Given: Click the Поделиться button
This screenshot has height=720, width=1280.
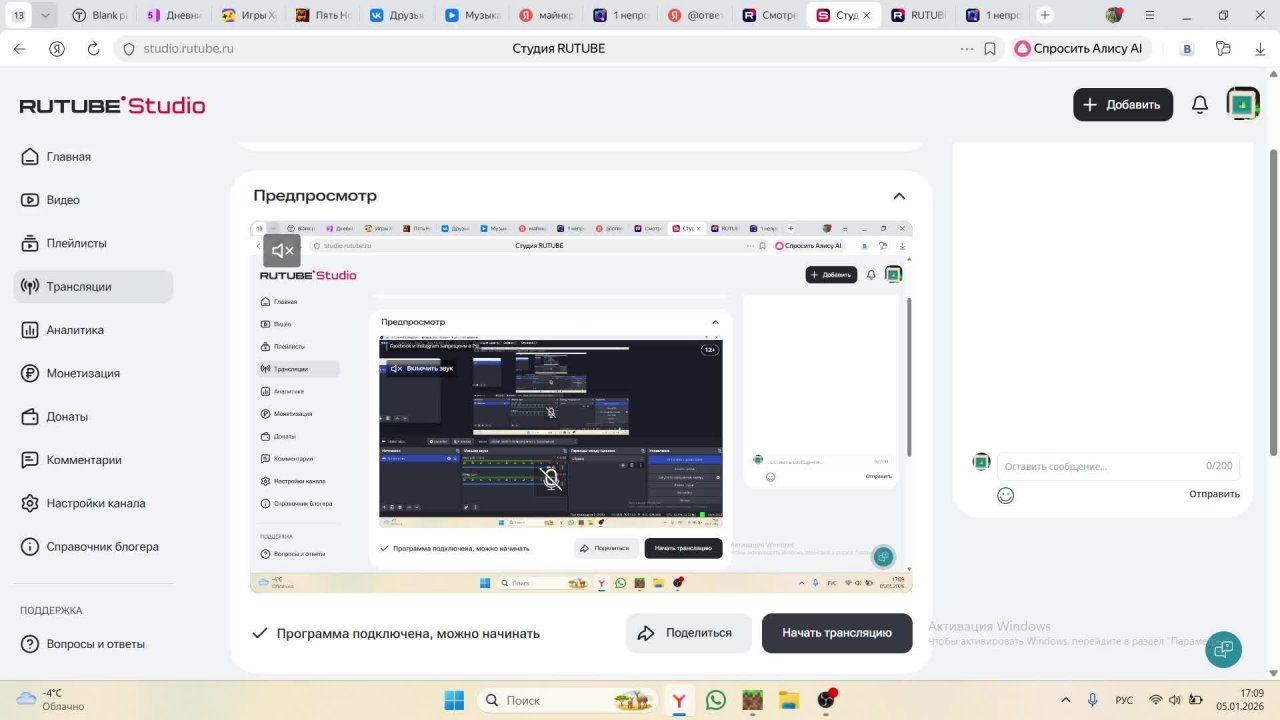Looking at the screenshot, I should 688,633.
